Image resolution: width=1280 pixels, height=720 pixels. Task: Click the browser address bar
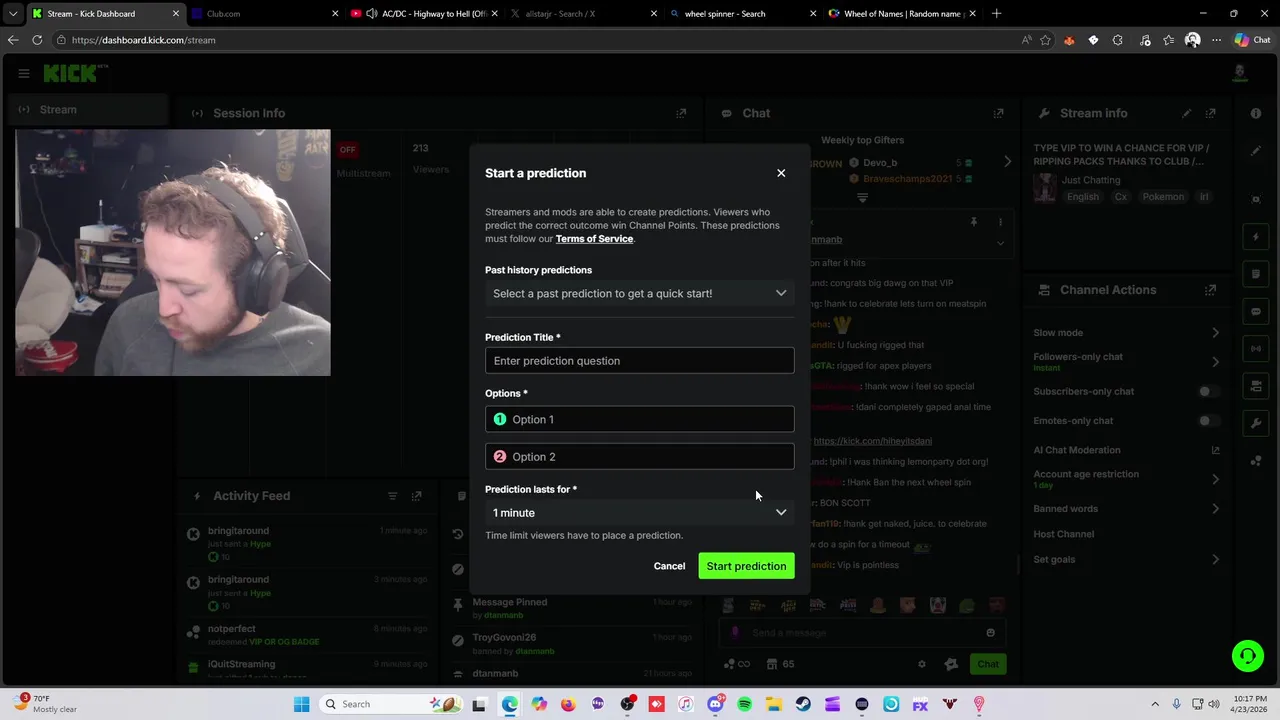(540, 40)
